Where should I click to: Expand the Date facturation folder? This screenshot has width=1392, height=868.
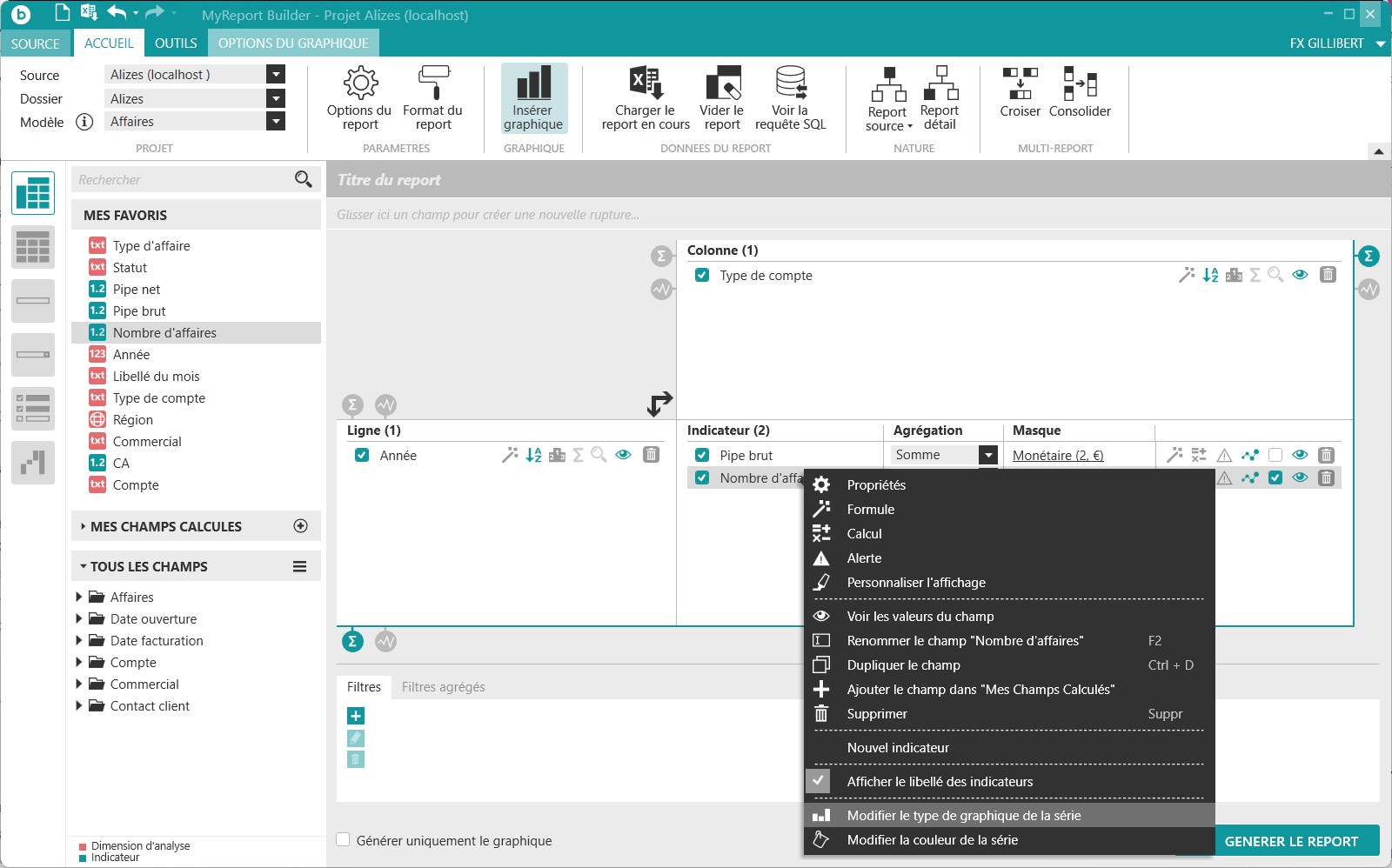(x=79, y=641)
